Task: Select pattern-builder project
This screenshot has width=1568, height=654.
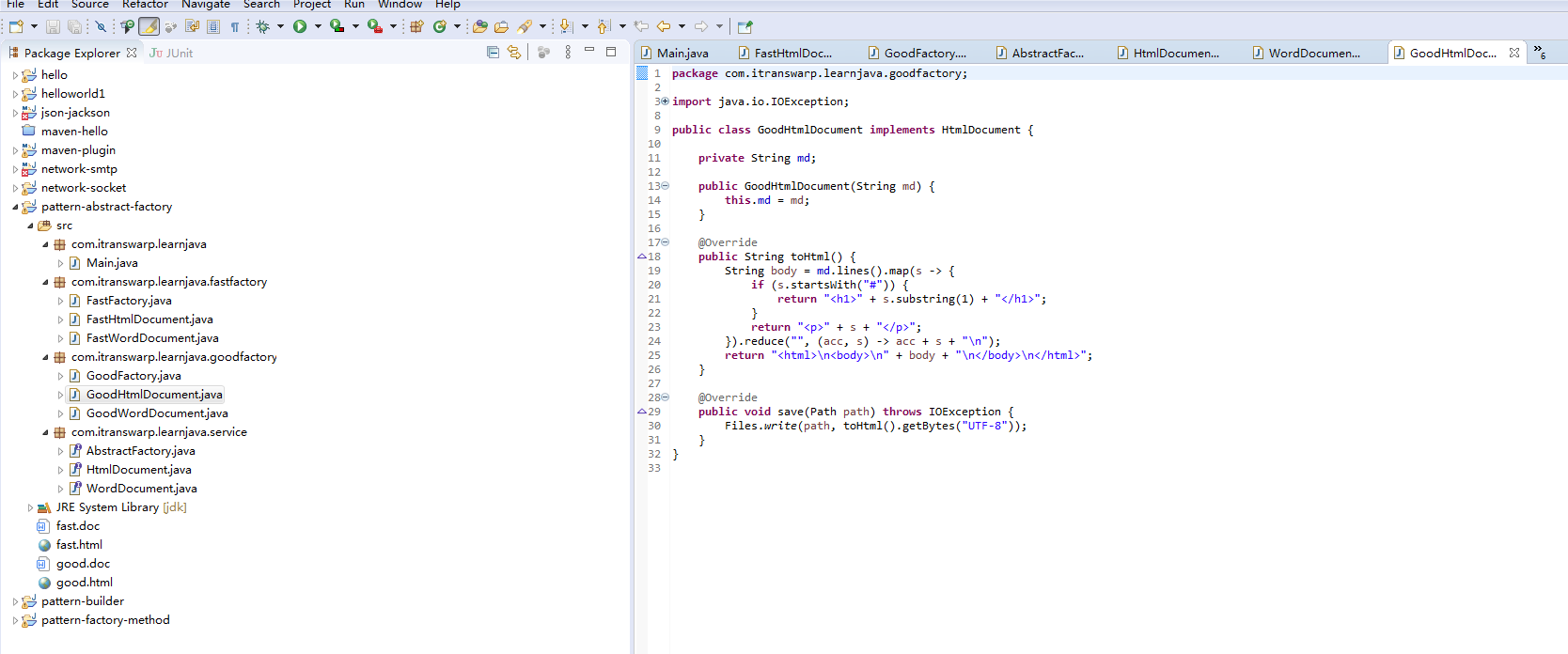Action: (x=83, y=601)
